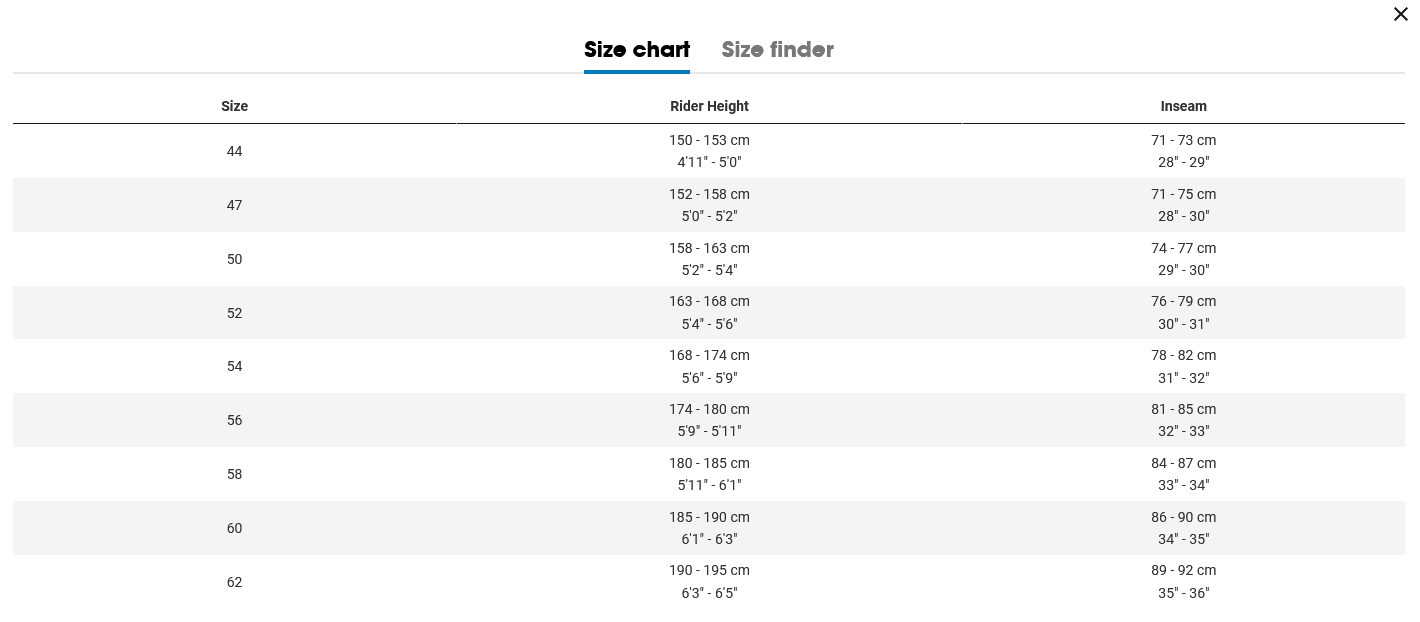Select size 60 row
Image resolution: width=1420 pixels, height=622 pixels.
234,528
